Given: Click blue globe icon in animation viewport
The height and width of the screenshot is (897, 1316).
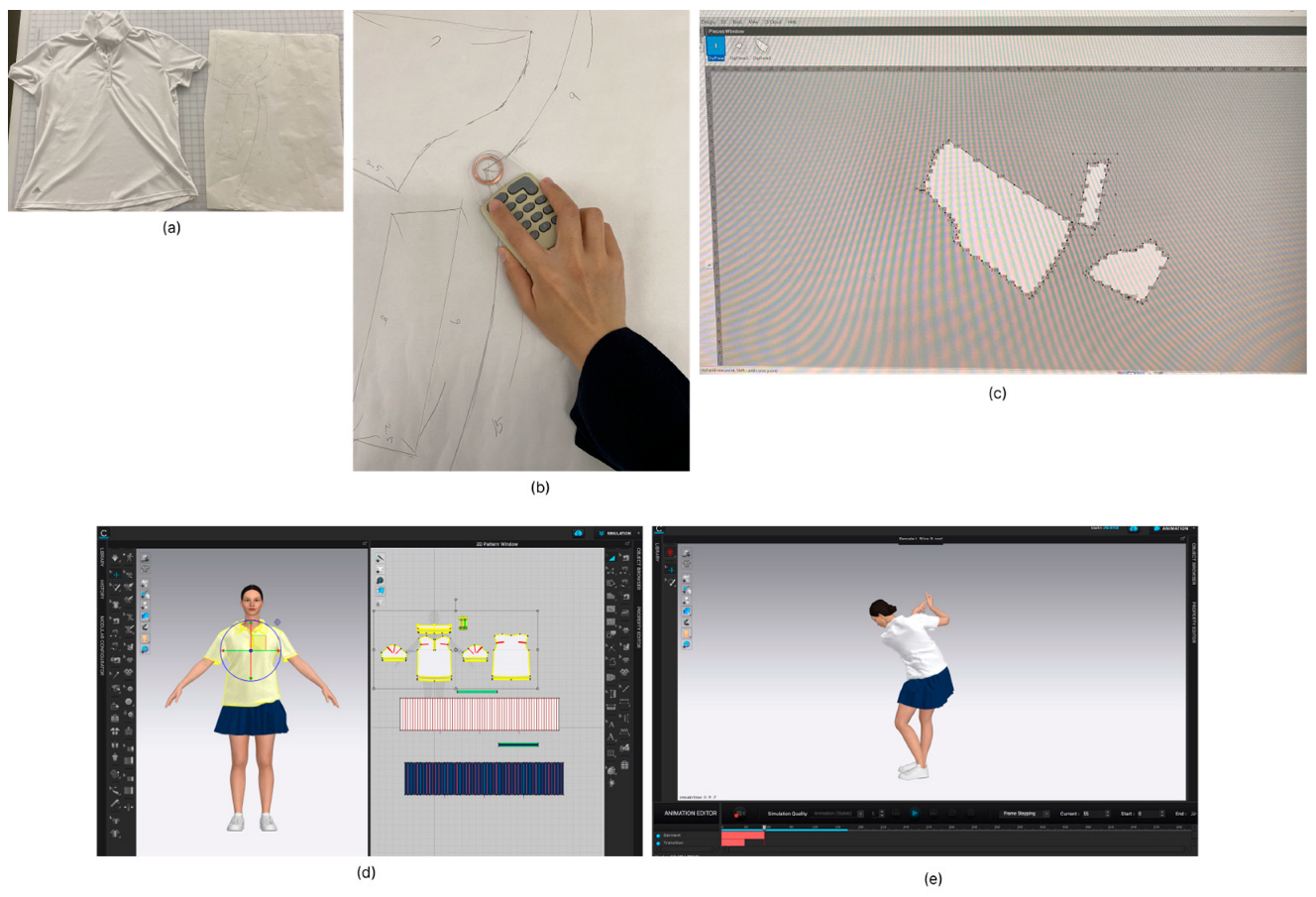Looking at the screenshot, I should [686, 644].
